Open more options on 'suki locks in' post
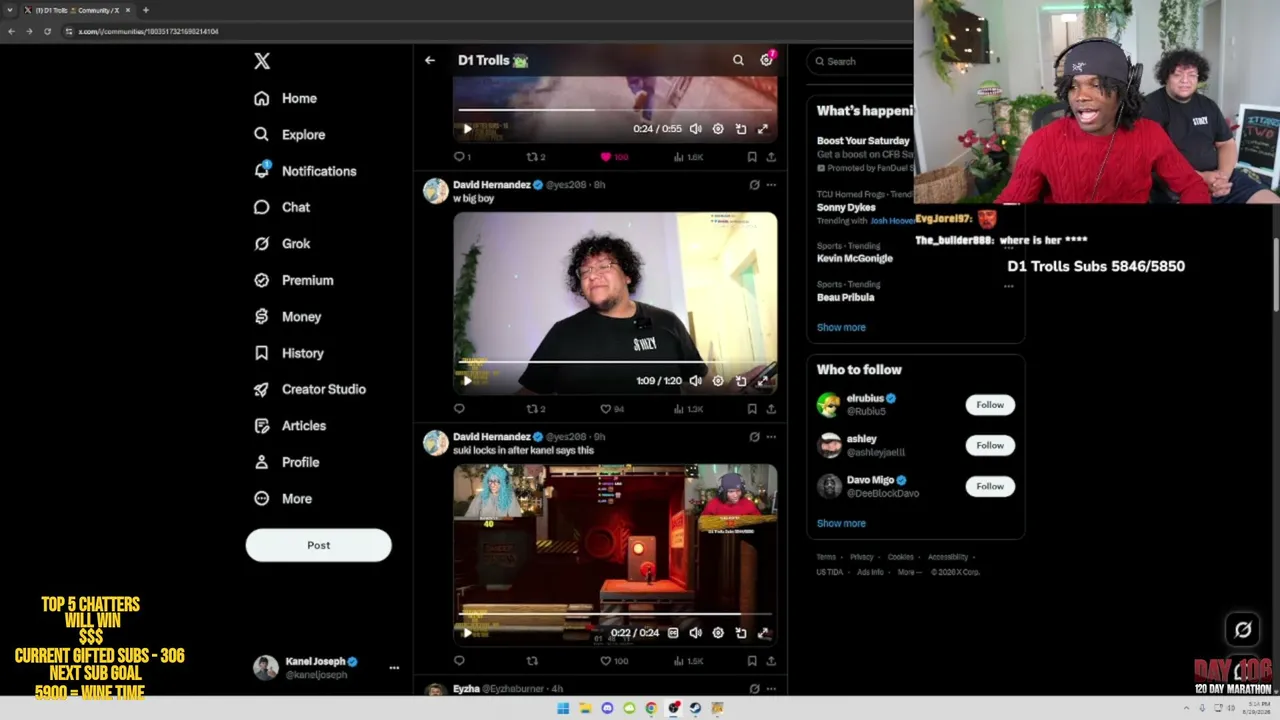This screenshot has width=1280, height=720. tap(771, 437)
